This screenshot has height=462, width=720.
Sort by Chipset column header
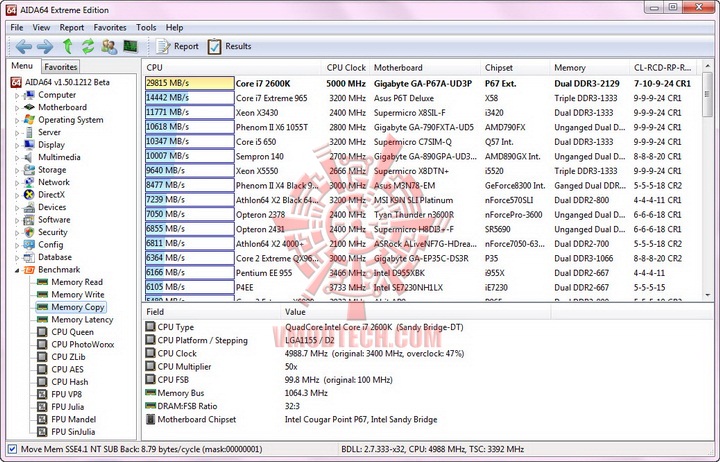515,68
